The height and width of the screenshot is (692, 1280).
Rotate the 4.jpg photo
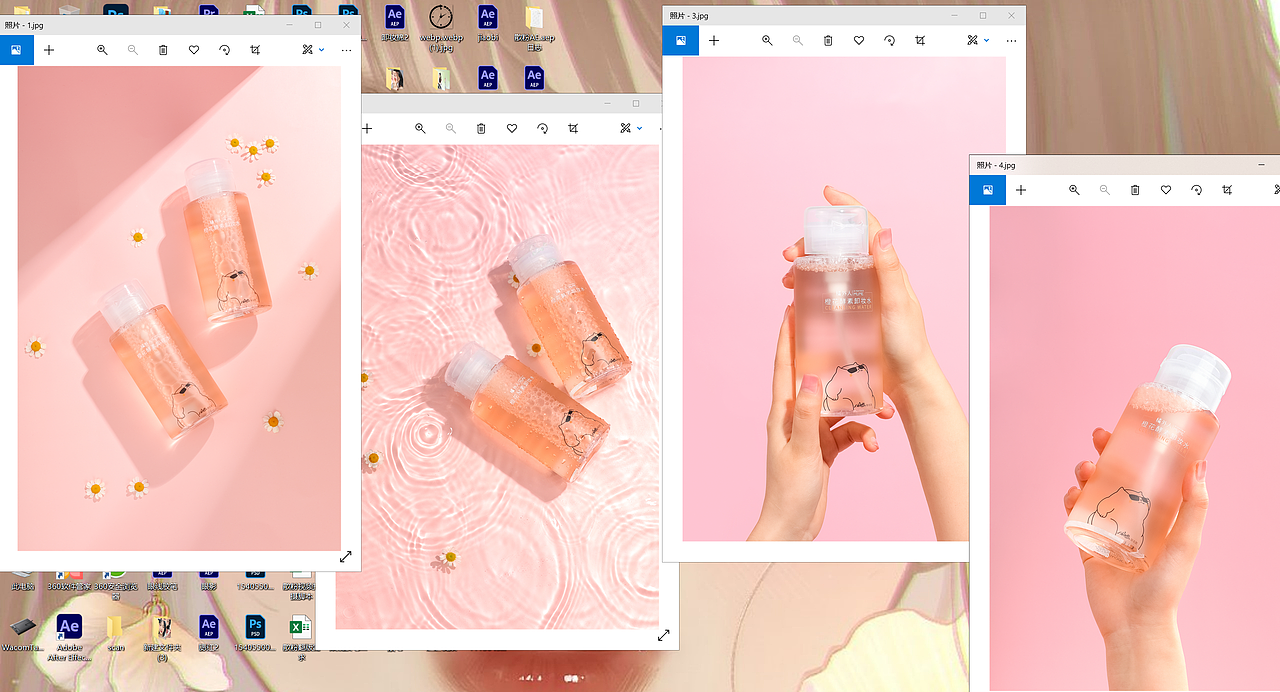point(1196,189)
